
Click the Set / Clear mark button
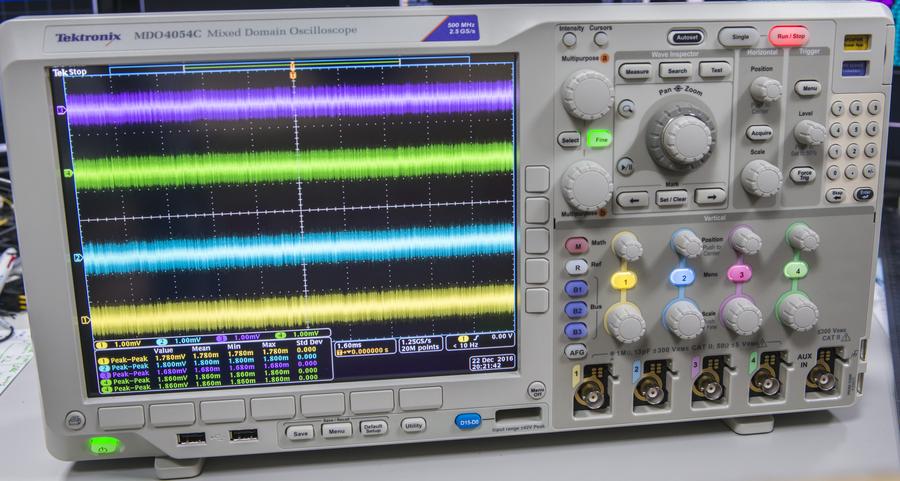pyautogui.click(x=672, y=199)
